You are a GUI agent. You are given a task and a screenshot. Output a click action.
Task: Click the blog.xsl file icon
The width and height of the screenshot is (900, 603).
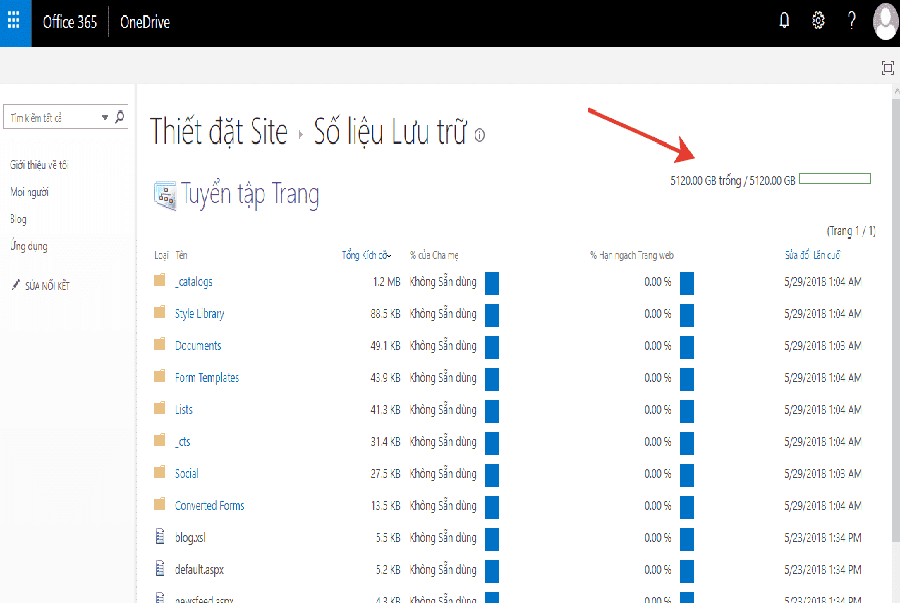click(159, 538)
